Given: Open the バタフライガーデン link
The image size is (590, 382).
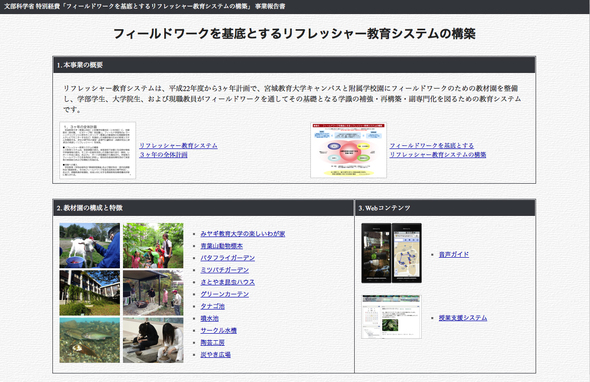Looking at the screenshot, I should tap(228, 258).
